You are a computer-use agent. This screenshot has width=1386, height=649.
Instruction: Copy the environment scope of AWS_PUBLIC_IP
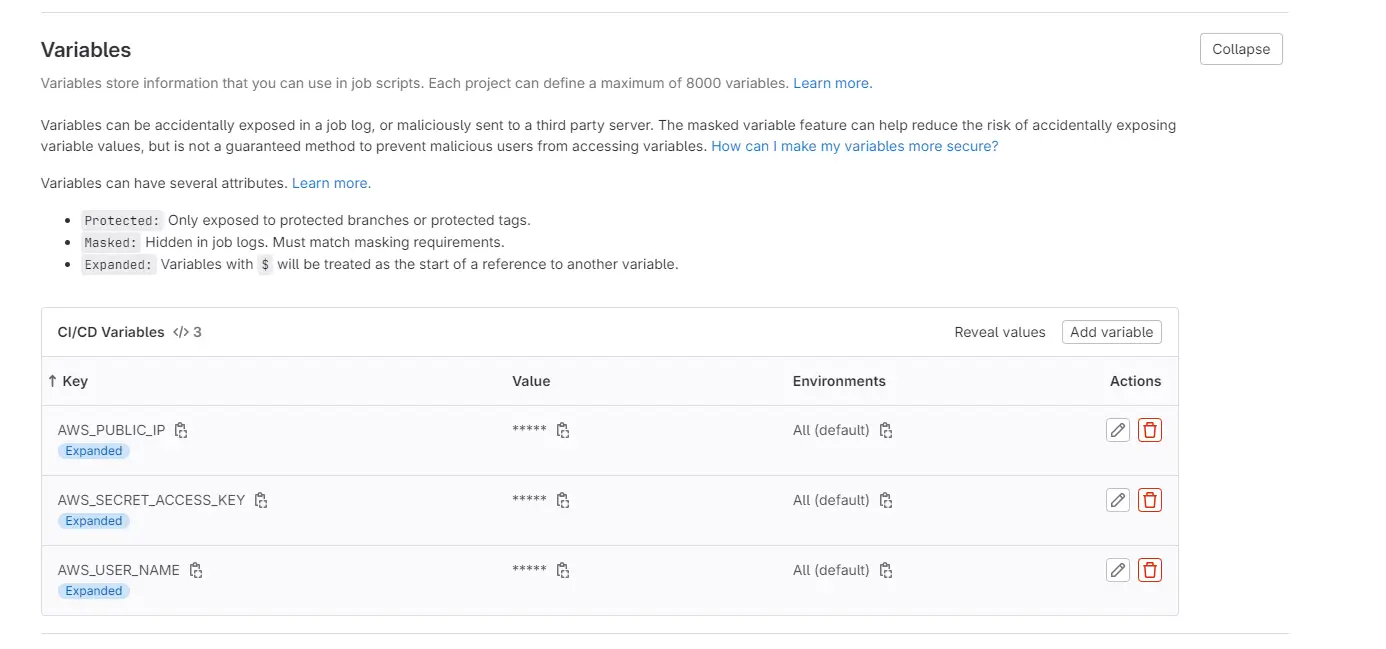tap(885, 429)
